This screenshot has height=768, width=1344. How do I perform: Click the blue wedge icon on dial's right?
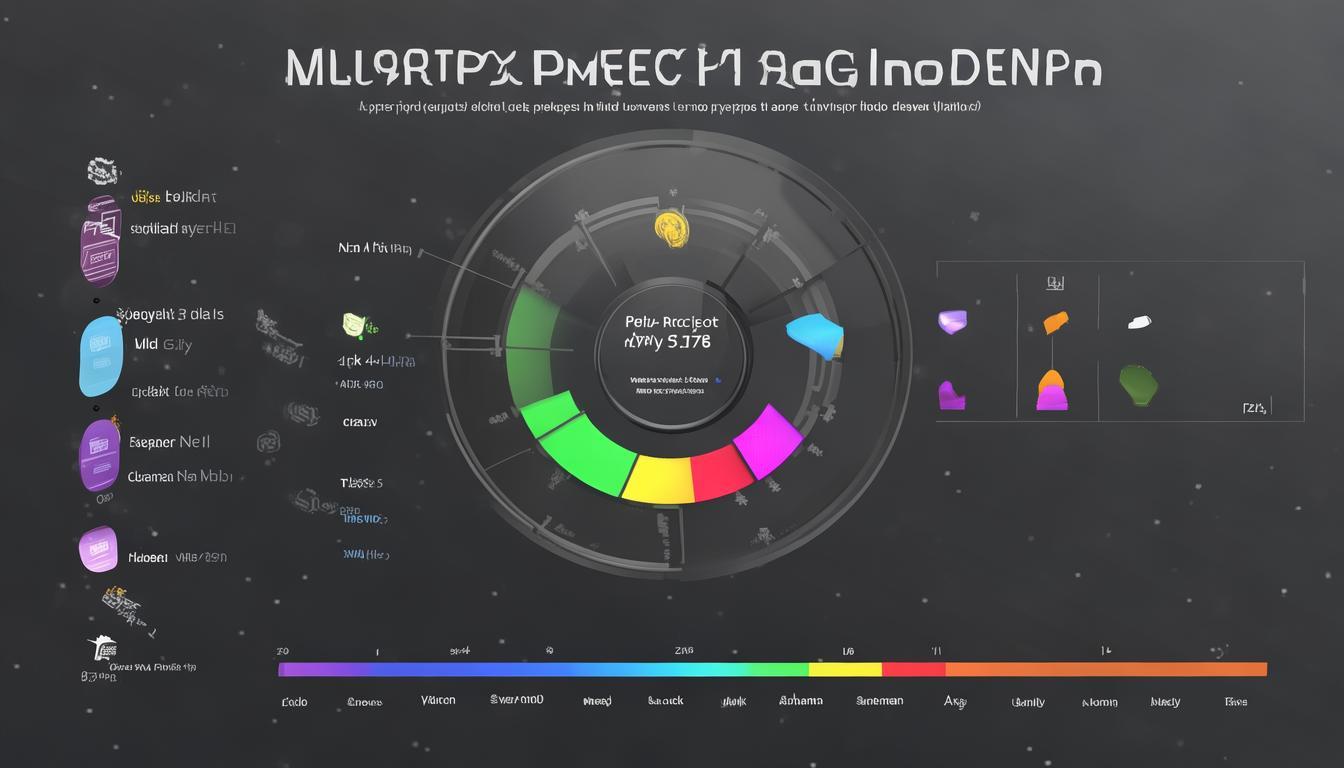tap(814, 336)
